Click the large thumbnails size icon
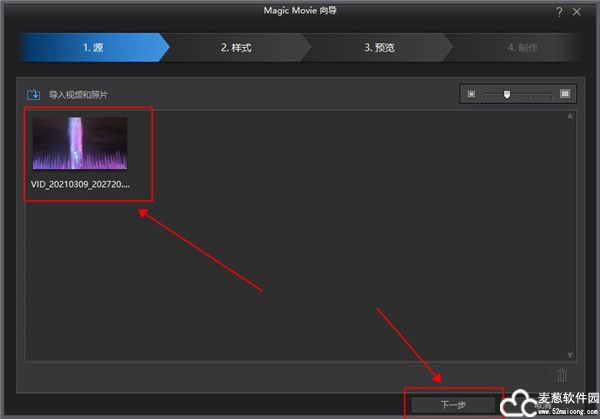This screenshot has width=600, height=419. point(565,94)
